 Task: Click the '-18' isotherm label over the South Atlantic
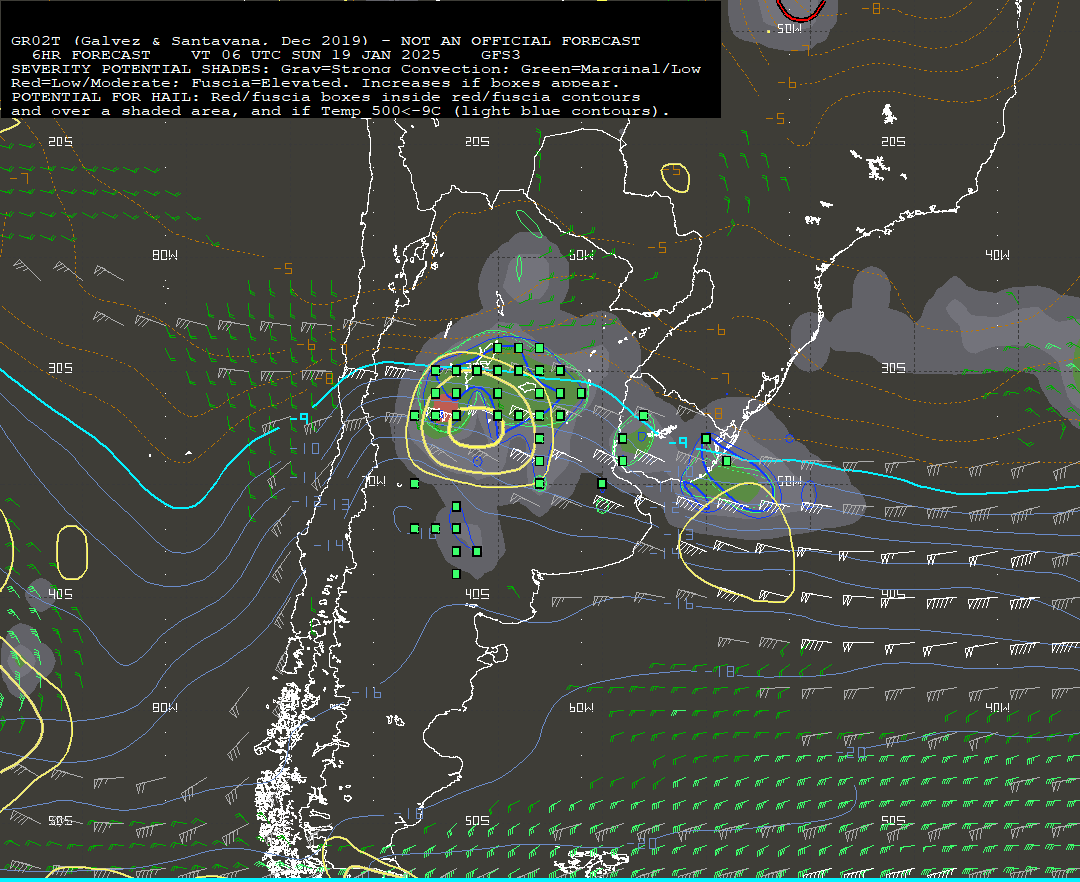pos(719,671)
